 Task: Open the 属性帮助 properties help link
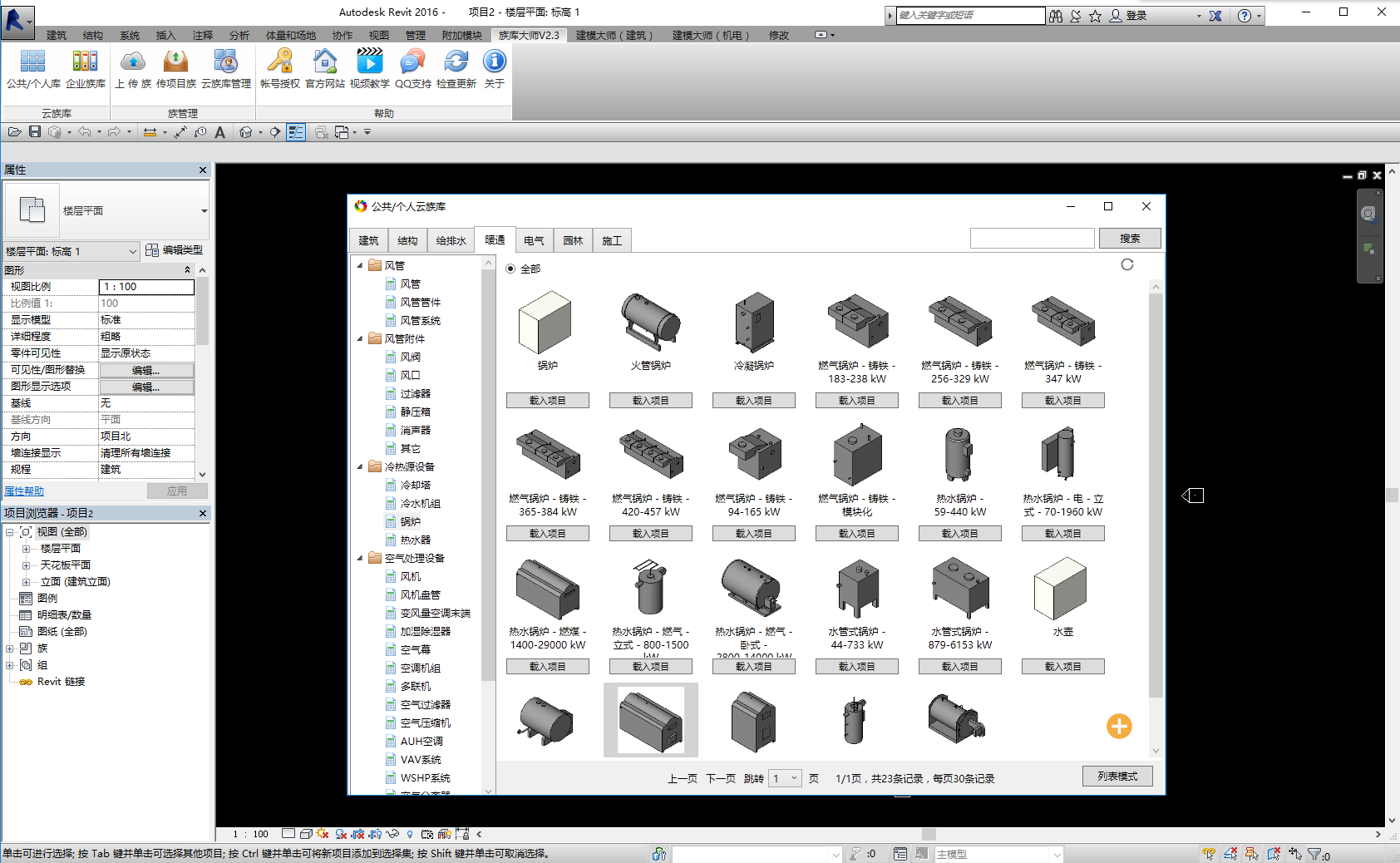pyautogui.click(x=24, y=491)
